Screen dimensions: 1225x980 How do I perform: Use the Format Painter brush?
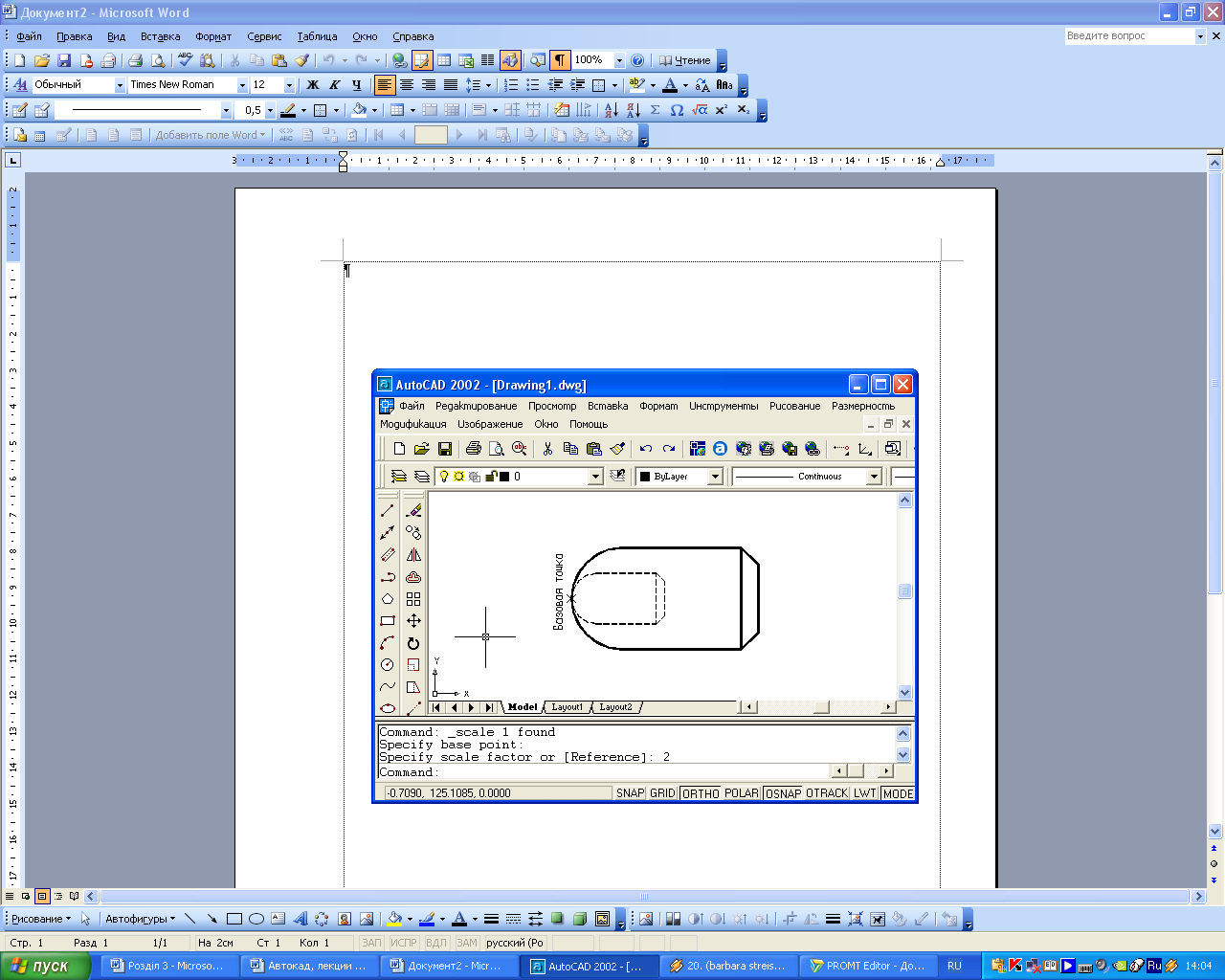pos(301,60)
